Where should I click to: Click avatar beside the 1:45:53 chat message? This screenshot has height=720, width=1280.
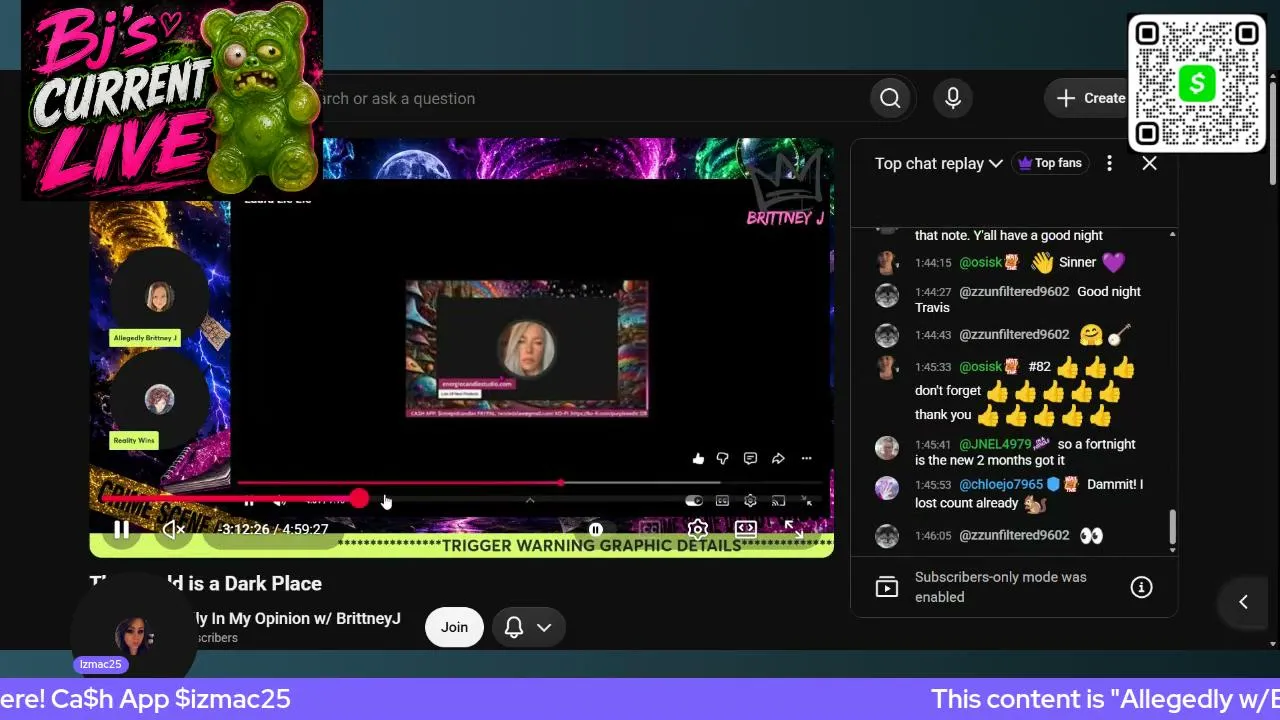(887, 487)
